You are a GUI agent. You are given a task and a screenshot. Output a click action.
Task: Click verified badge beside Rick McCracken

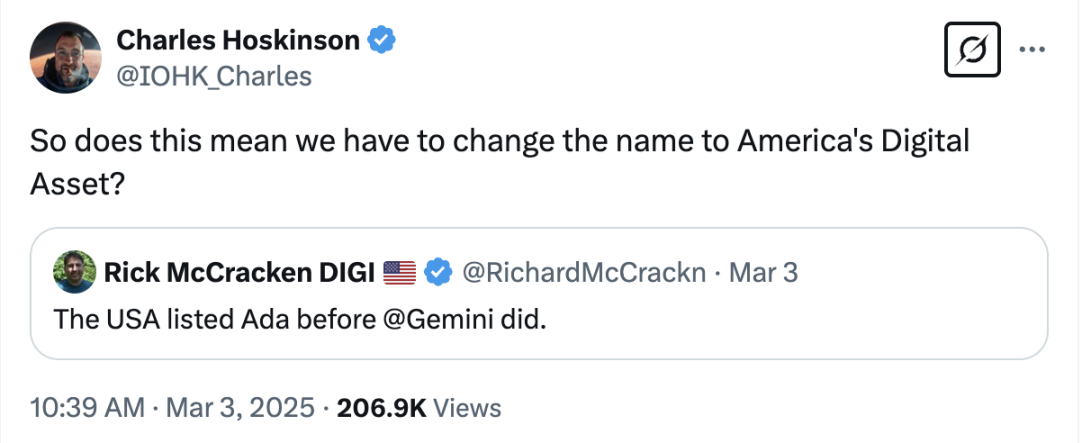[437, 271]
